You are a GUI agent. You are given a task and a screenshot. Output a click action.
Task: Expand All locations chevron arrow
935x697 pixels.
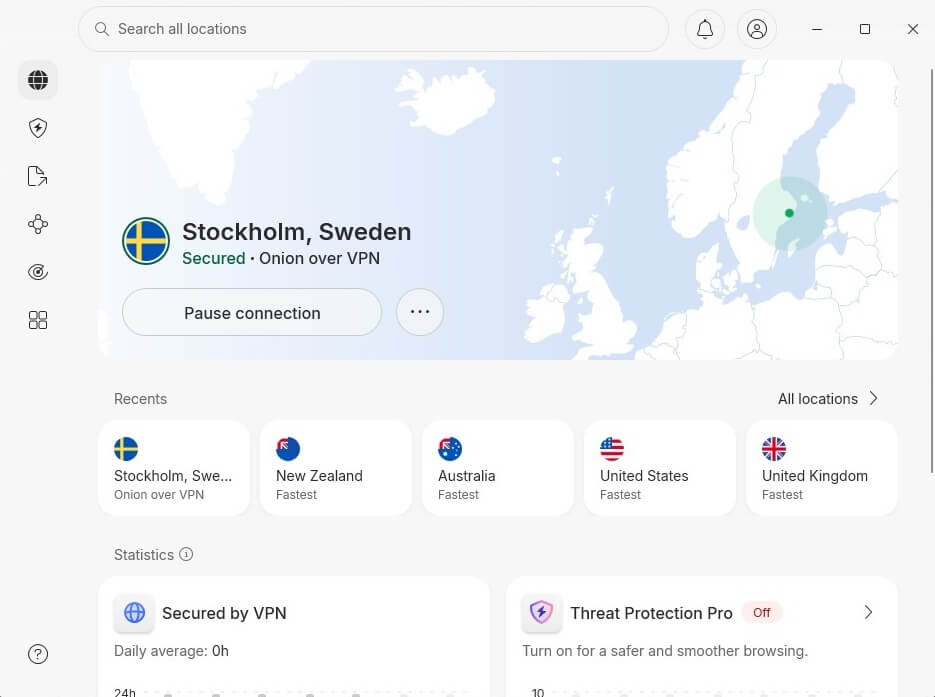pos(874,398)
